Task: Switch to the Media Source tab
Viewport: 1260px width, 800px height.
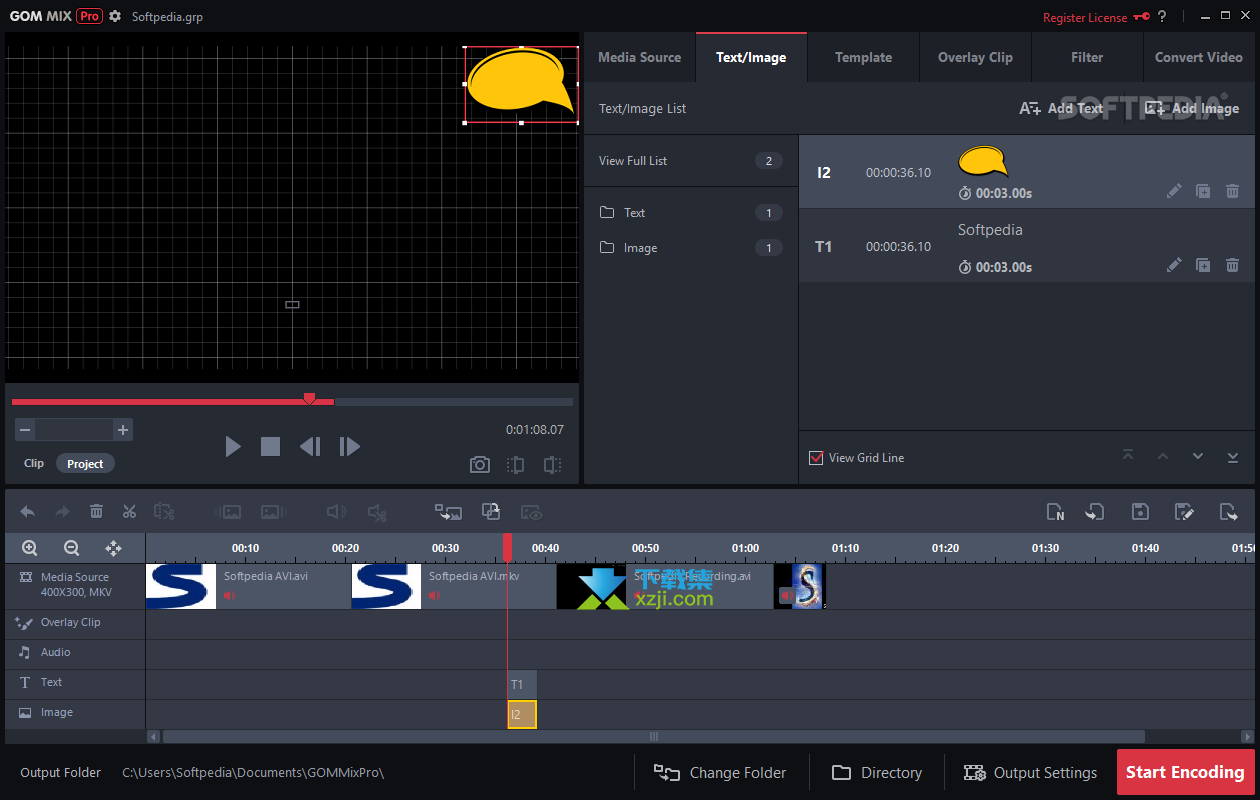Action: click(x=639, y=57)
